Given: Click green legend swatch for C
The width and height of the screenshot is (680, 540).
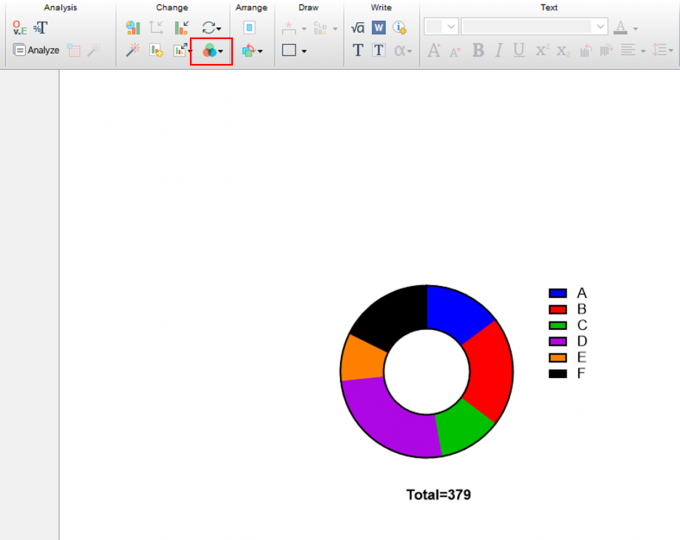Looking at the screenshot, I should (x=557, y=325).
